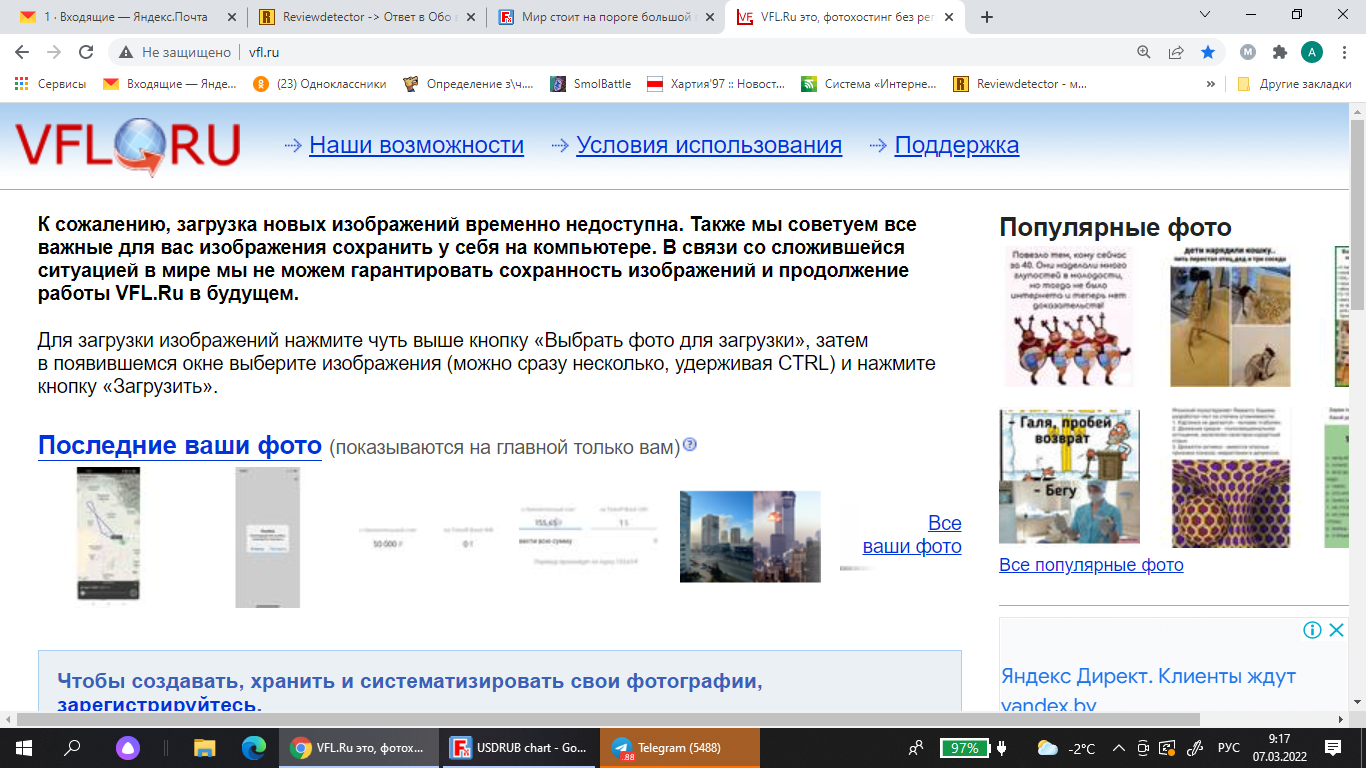
Task: Close the Yandex Direct ad
Action: tap(1337, 630)
